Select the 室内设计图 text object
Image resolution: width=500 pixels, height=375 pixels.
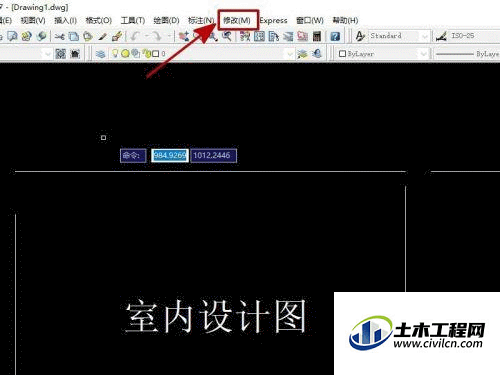tap(216, 316)
